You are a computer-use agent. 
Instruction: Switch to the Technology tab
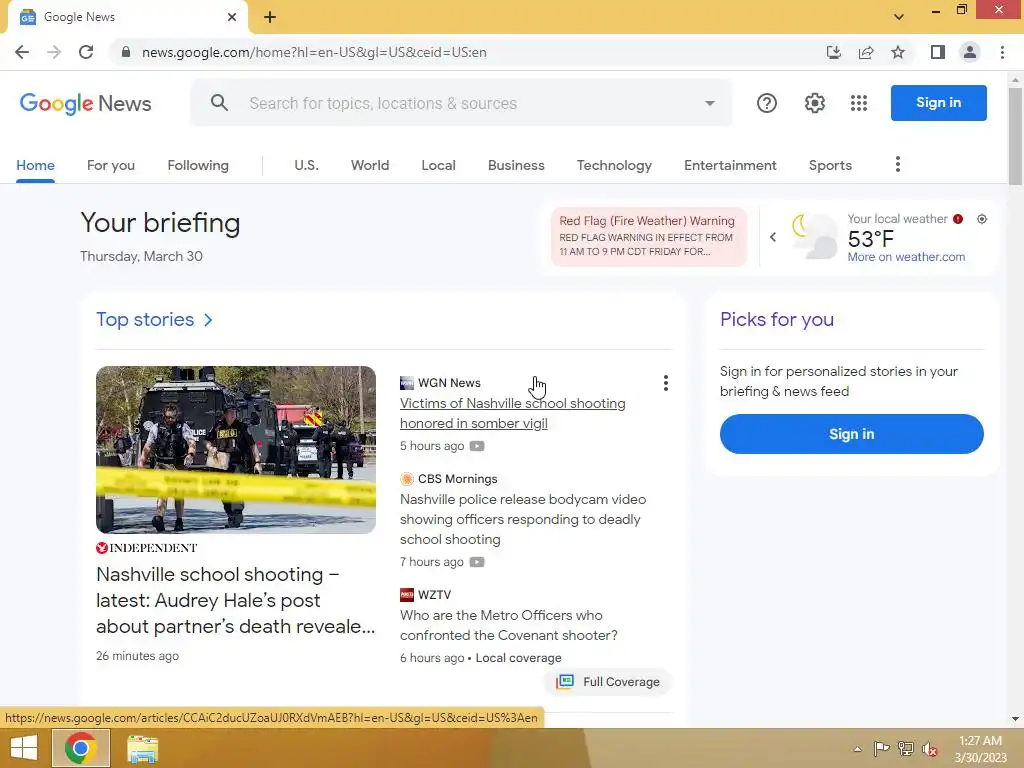point(614,165)
